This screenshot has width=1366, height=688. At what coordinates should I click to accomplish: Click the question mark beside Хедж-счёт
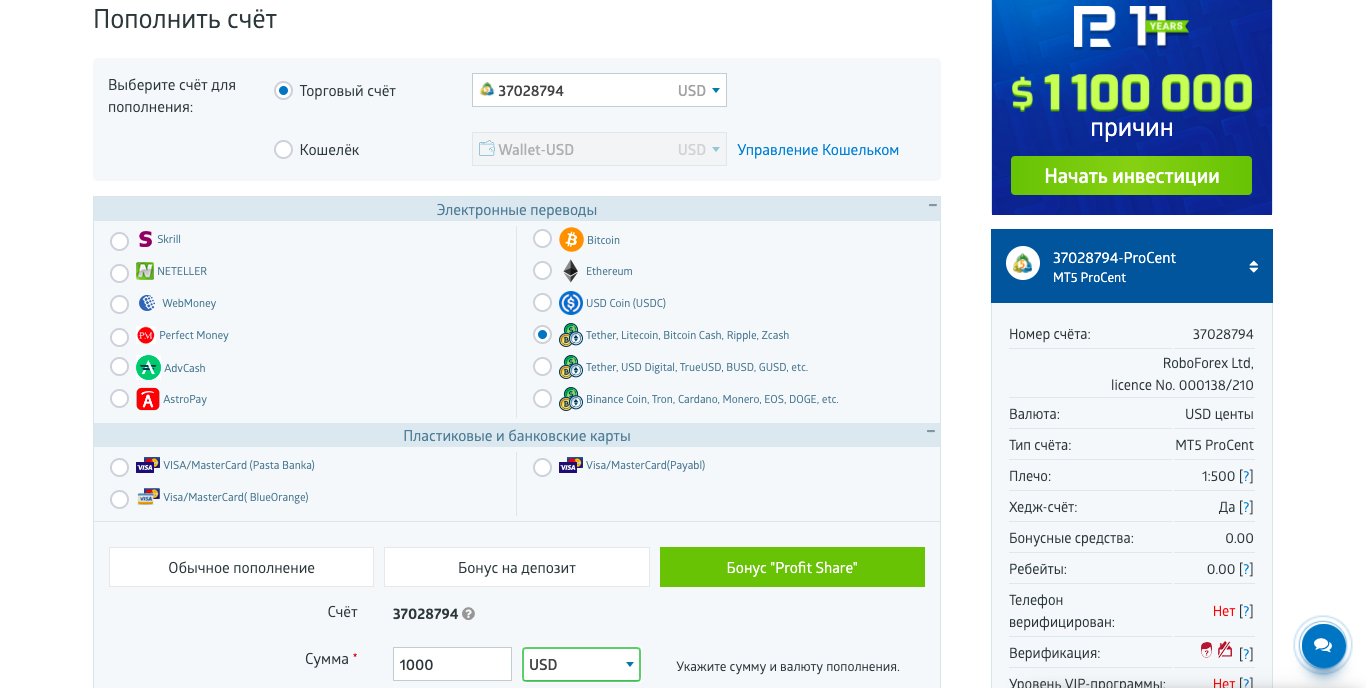(x=1246, y=507)
